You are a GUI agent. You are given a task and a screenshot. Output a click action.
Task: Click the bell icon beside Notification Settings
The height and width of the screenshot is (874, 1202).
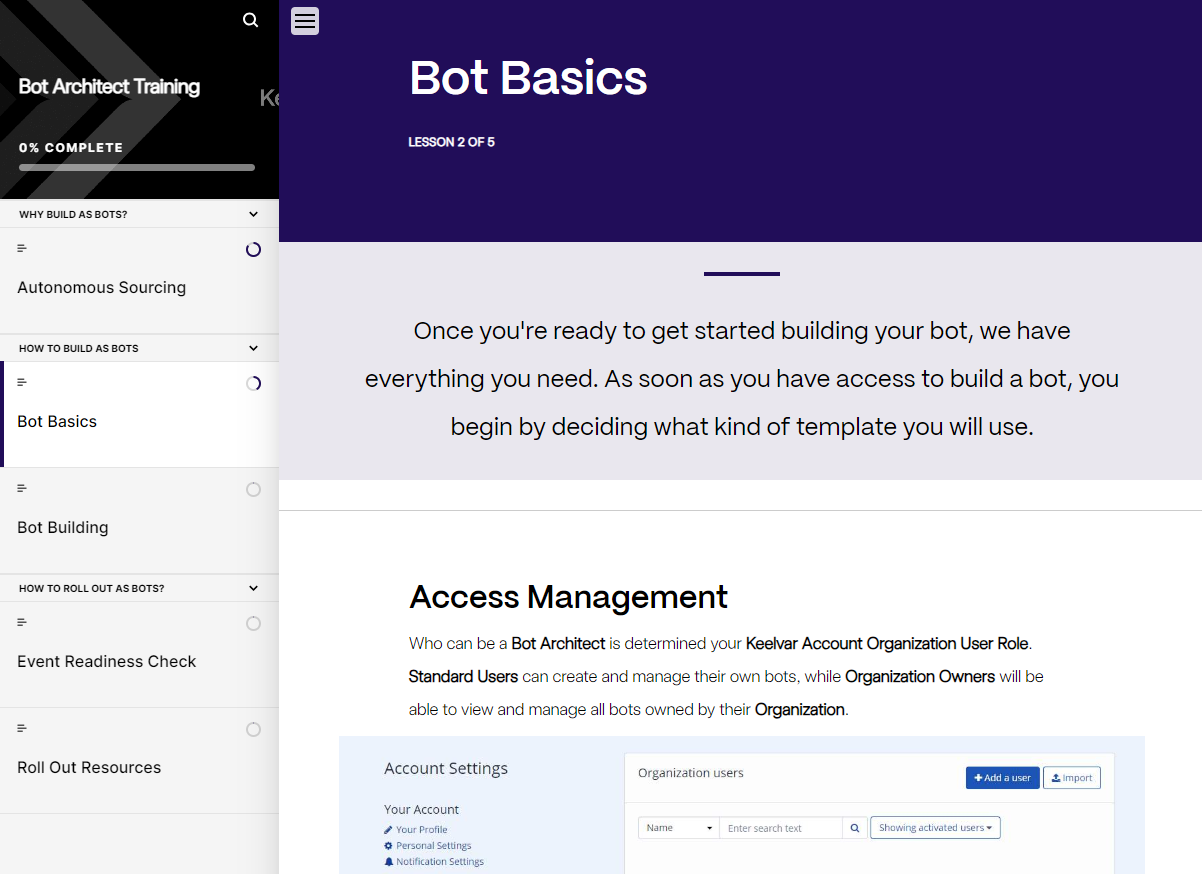[389, 862]
